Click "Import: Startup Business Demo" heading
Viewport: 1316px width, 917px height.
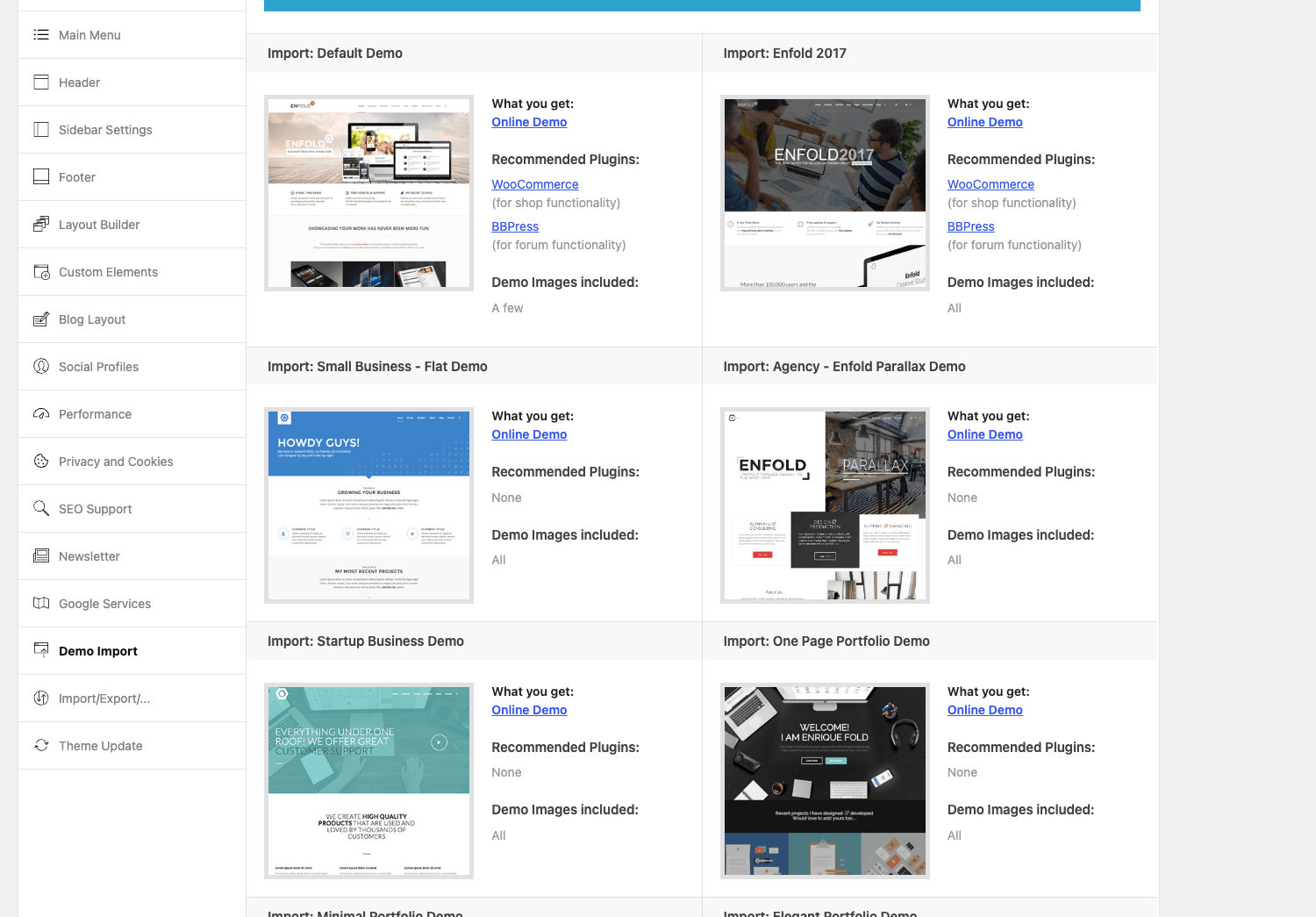[x=366, y=641]
